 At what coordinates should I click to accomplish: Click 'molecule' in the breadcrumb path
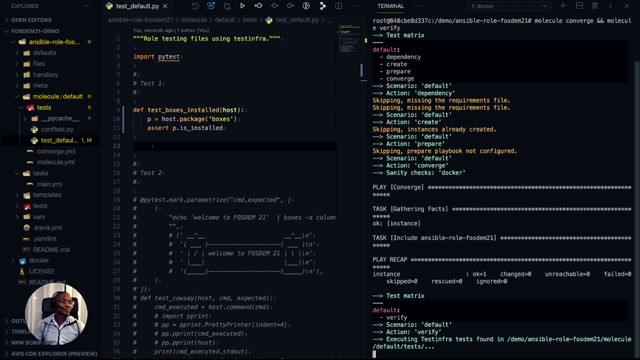[194, 20]
